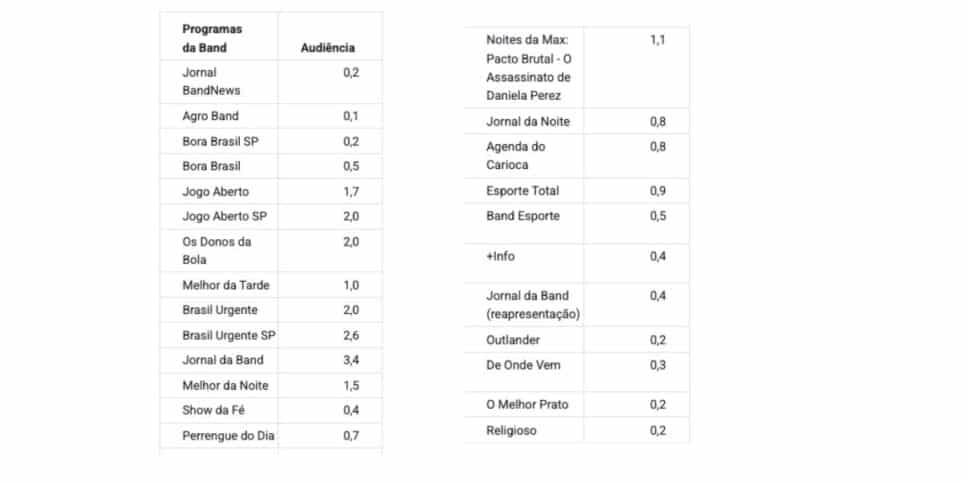Click the 'Noites da Max: Pacto Brutal' cell
Image resolution: width=966 pixels, height=483 pixels.
(528, 67)
